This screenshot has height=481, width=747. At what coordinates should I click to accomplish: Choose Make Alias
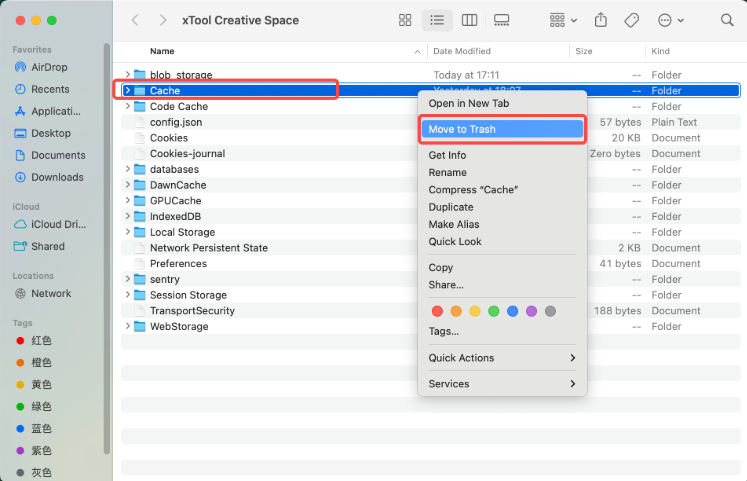click(x=502, y=224)
